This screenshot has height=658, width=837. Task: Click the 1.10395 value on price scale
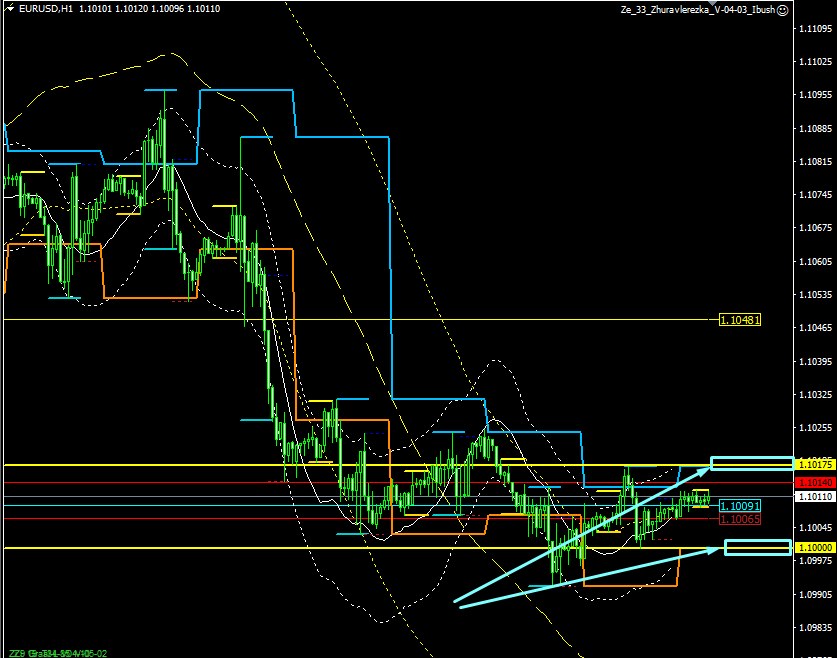815,361
